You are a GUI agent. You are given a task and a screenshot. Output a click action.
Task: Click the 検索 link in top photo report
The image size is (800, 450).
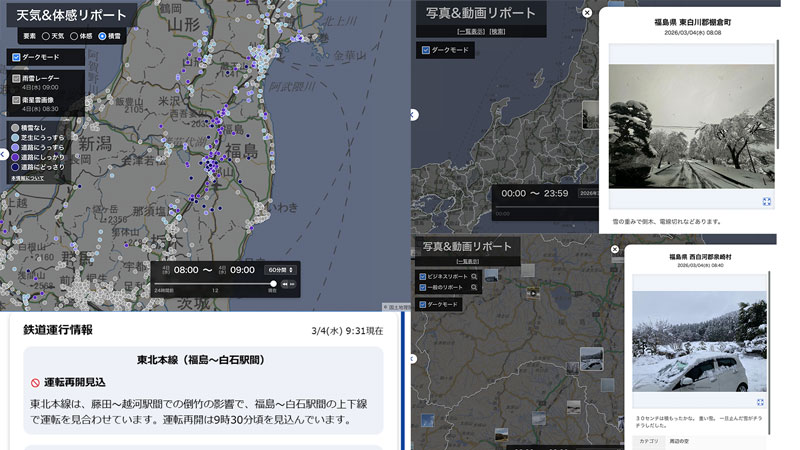click(496, 32)
